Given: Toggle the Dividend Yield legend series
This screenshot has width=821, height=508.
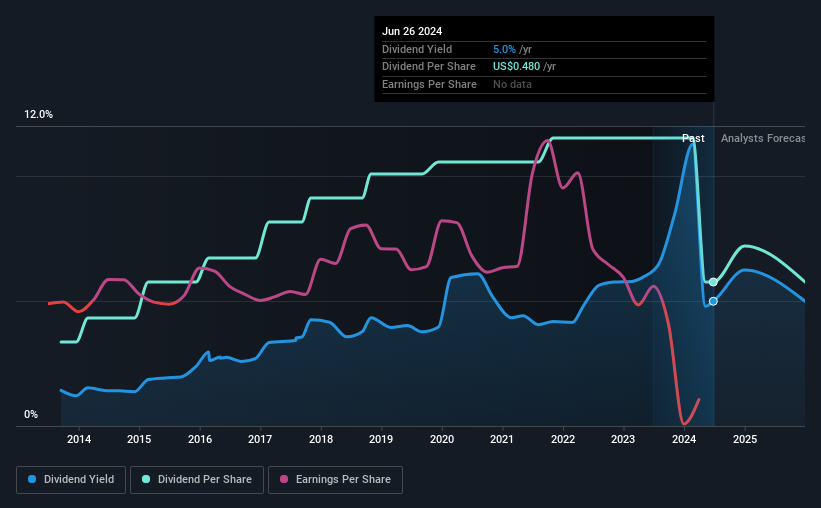Looking at the screenshot, I should coord(71,480).
